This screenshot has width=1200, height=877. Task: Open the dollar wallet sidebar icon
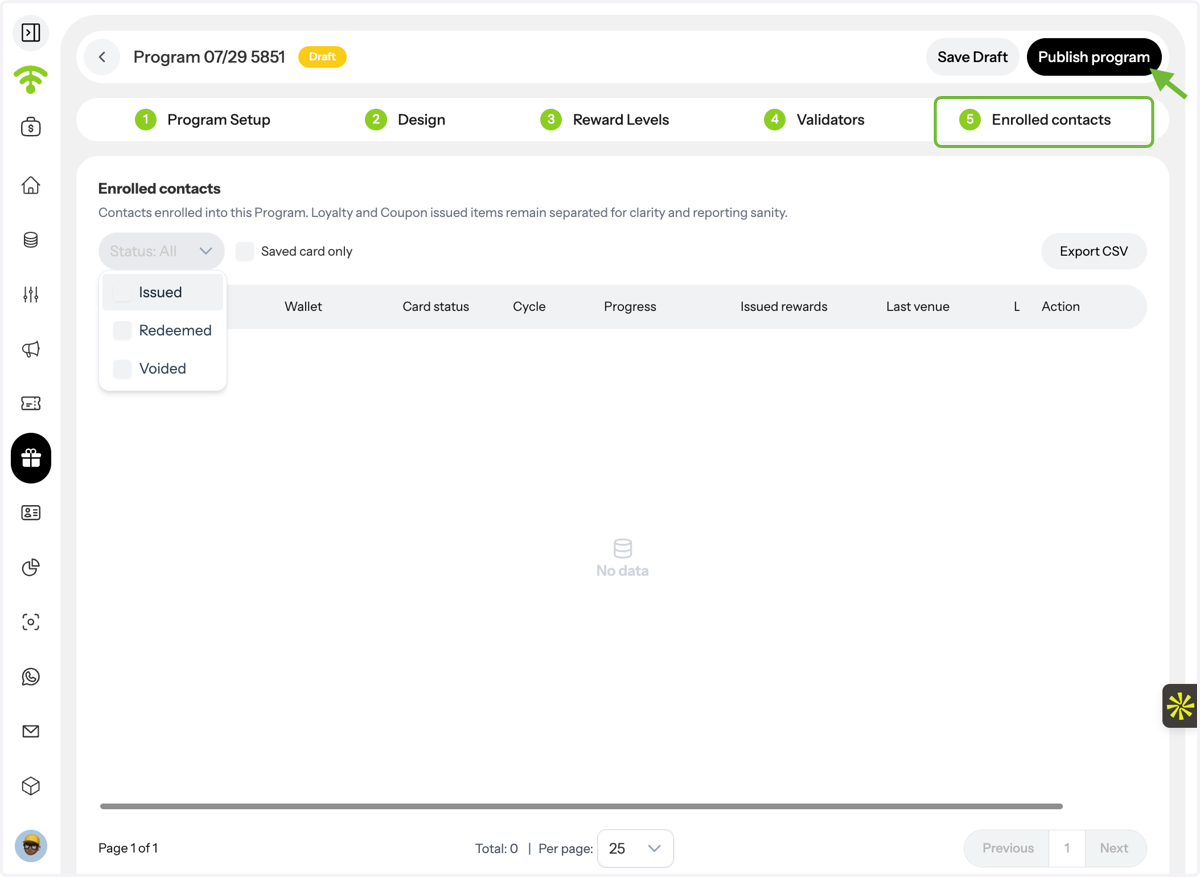31,127
